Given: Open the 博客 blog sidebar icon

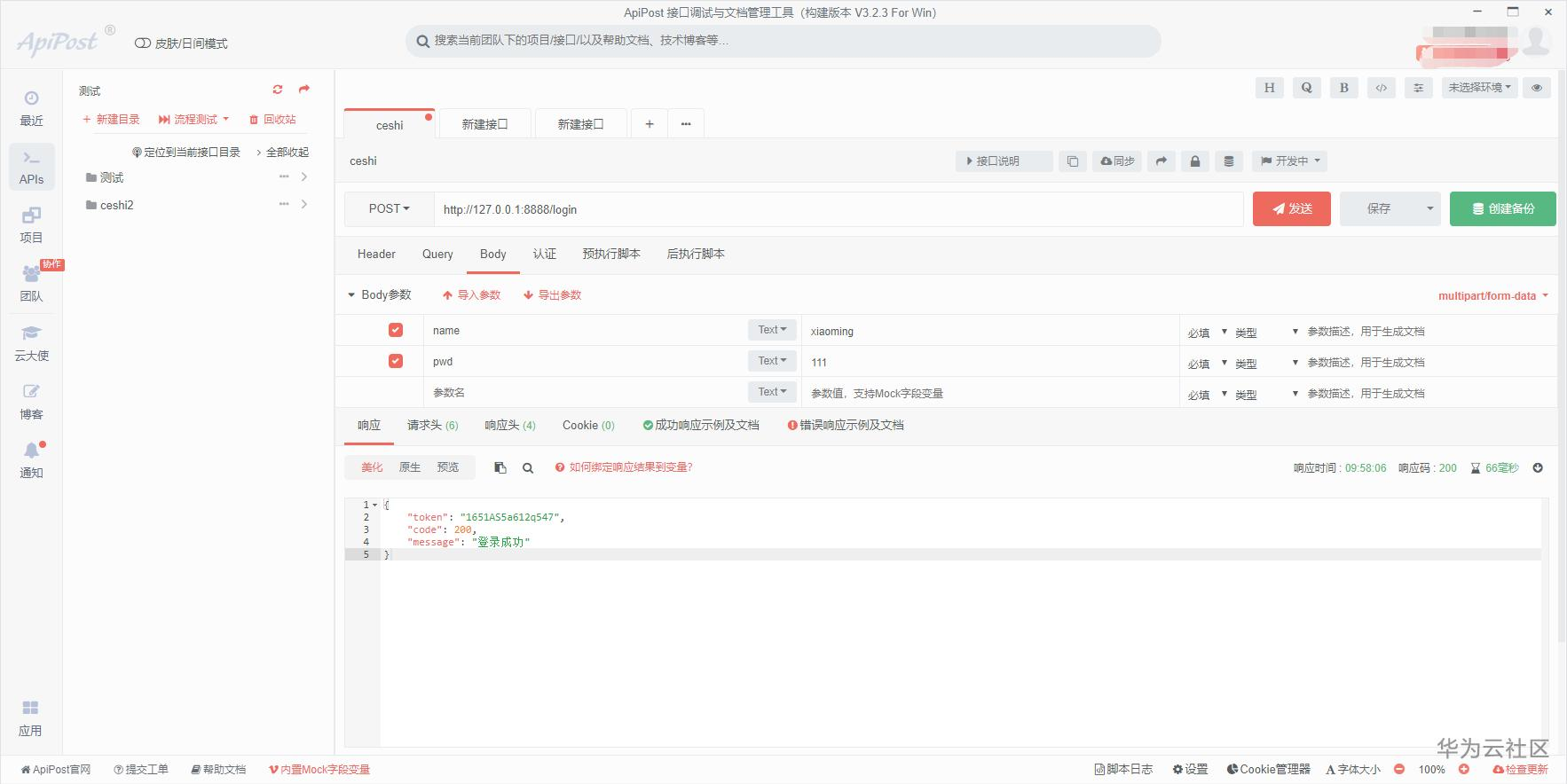Looking at the screenshot, I should (x=31, y=402).
